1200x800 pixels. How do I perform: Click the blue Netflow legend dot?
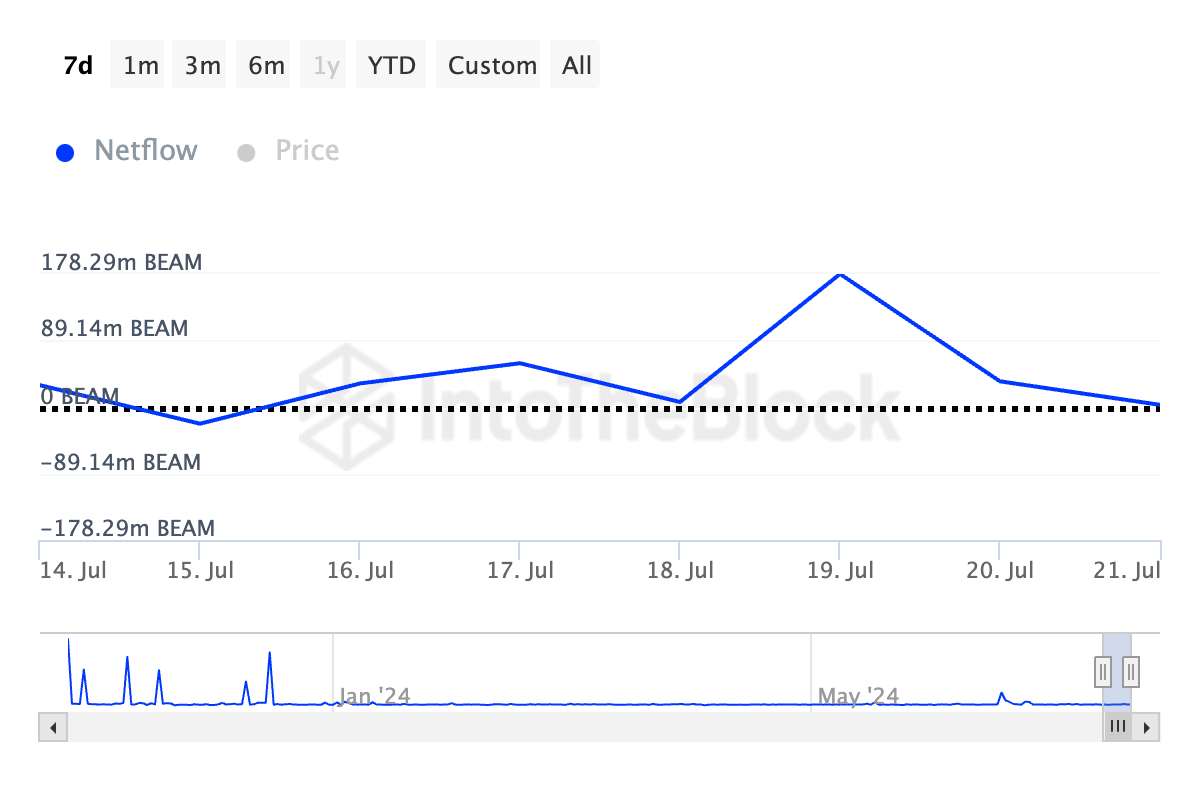pos(66,153)
